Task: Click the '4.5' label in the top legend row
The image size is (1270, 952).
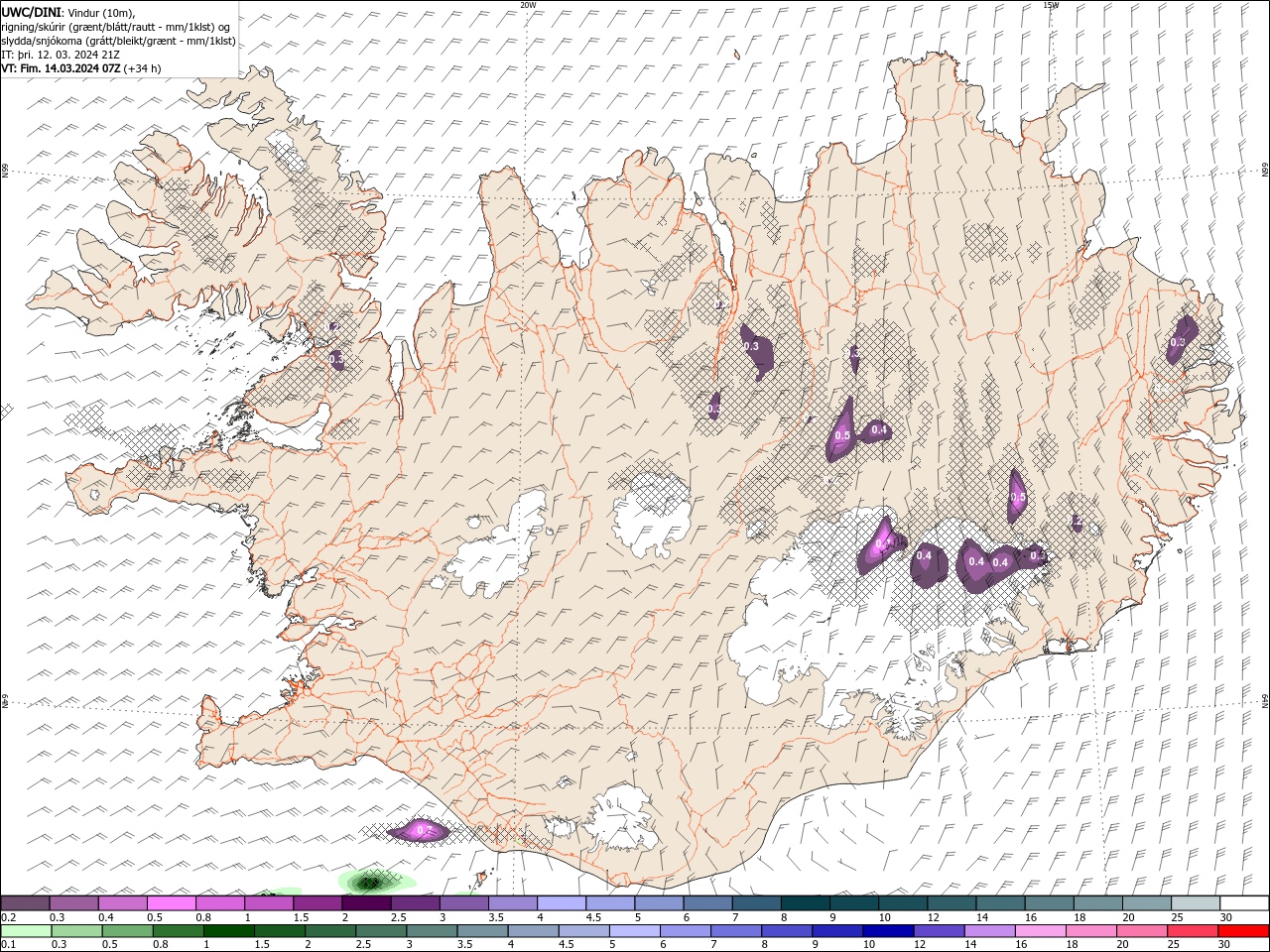Action: pos(593,917)
